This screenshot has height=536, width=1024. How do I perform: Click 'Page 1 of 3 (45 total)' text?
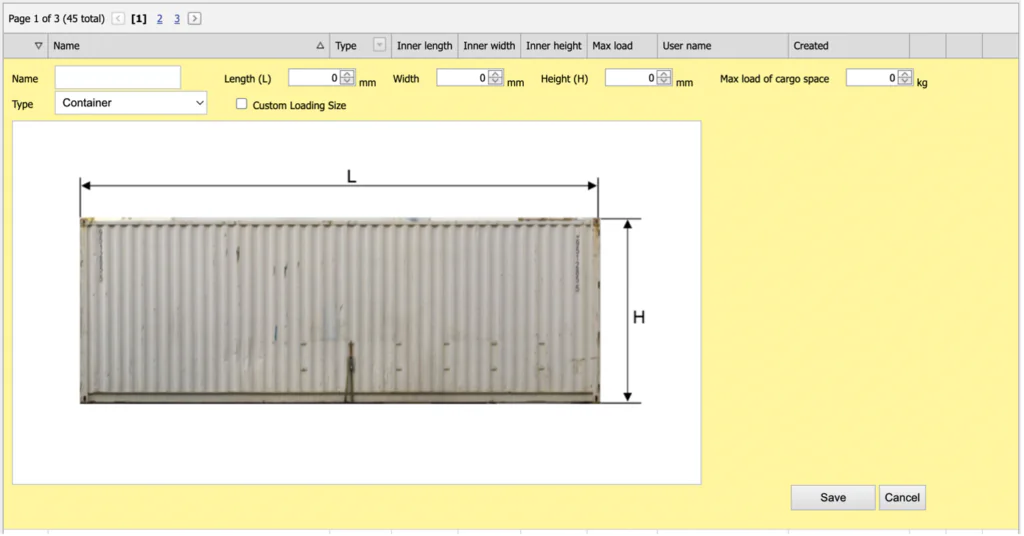pyautogui.click(x=56, y=19)
